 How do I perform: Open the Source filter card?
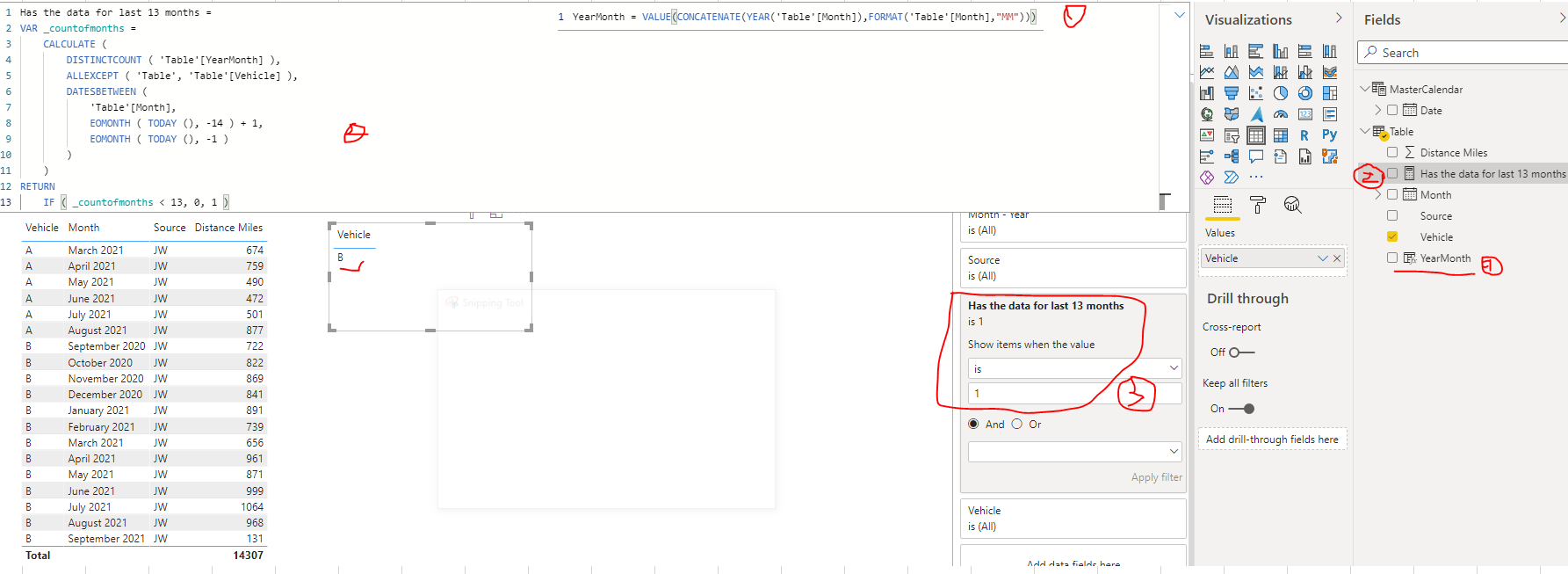coord(1073,268)
